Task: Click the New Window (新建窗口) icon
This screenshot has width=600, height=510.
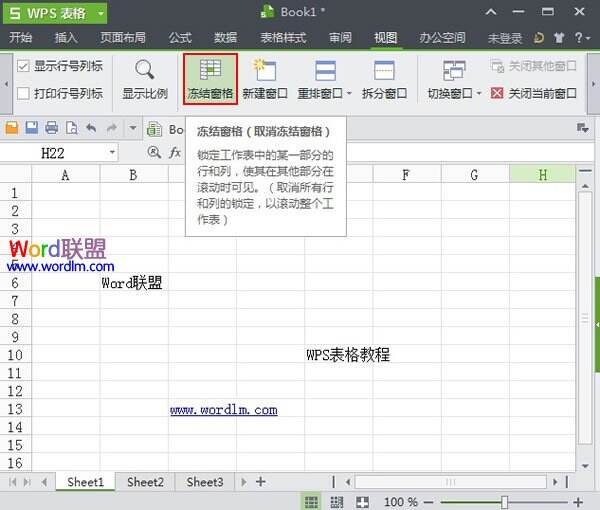Action: pos(265,71)
